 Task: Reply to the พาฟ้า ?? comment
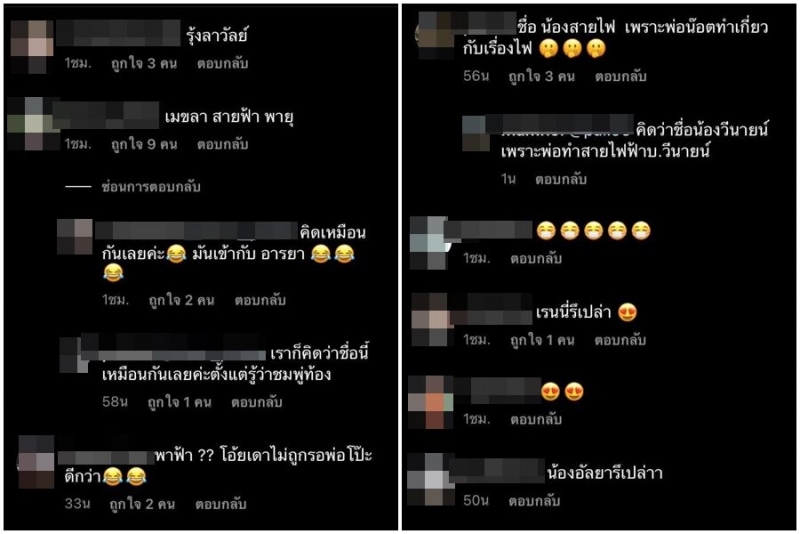coord(220,504)
